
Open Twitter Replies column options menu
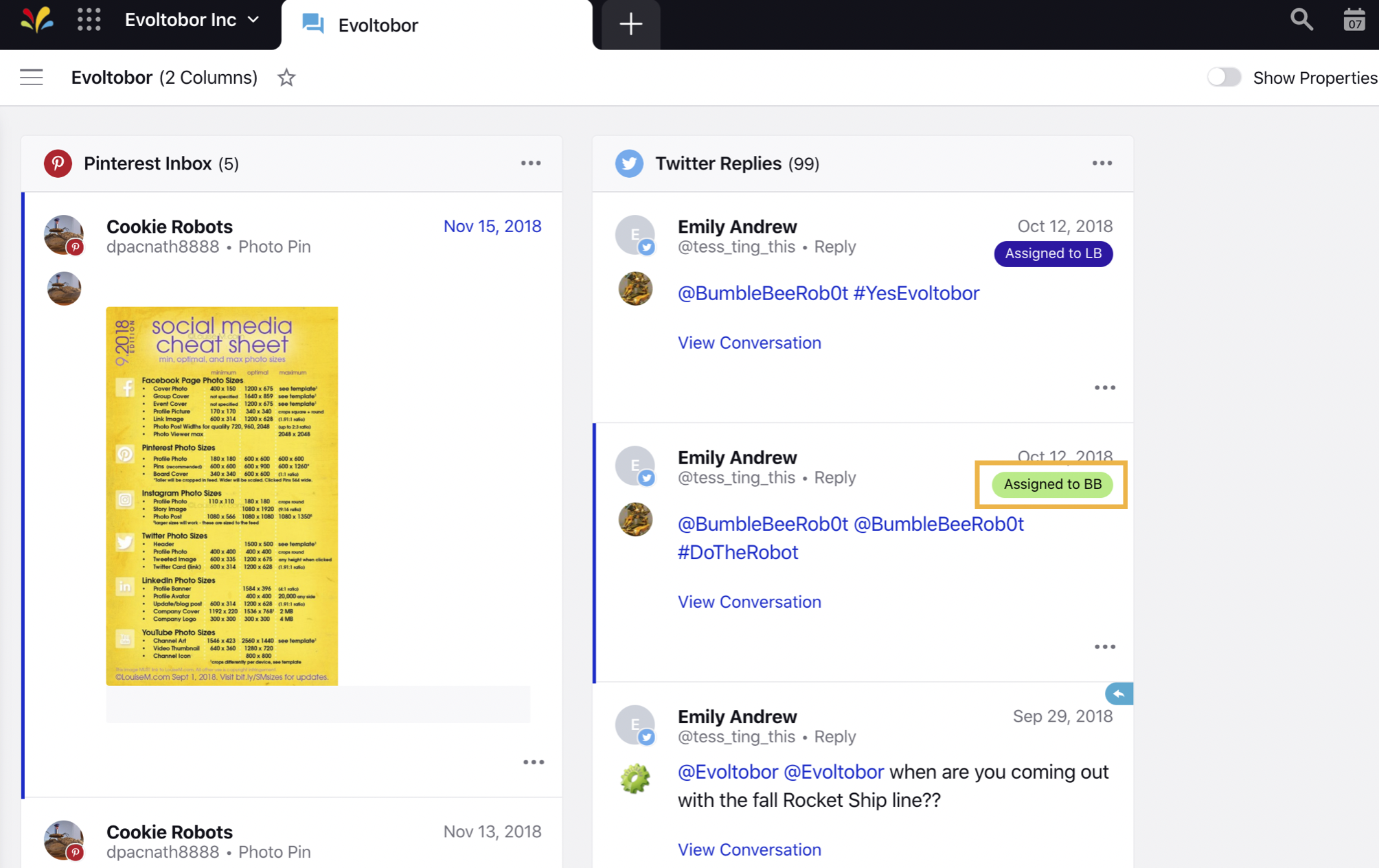pyautogui.click(x=1102, y=163)
